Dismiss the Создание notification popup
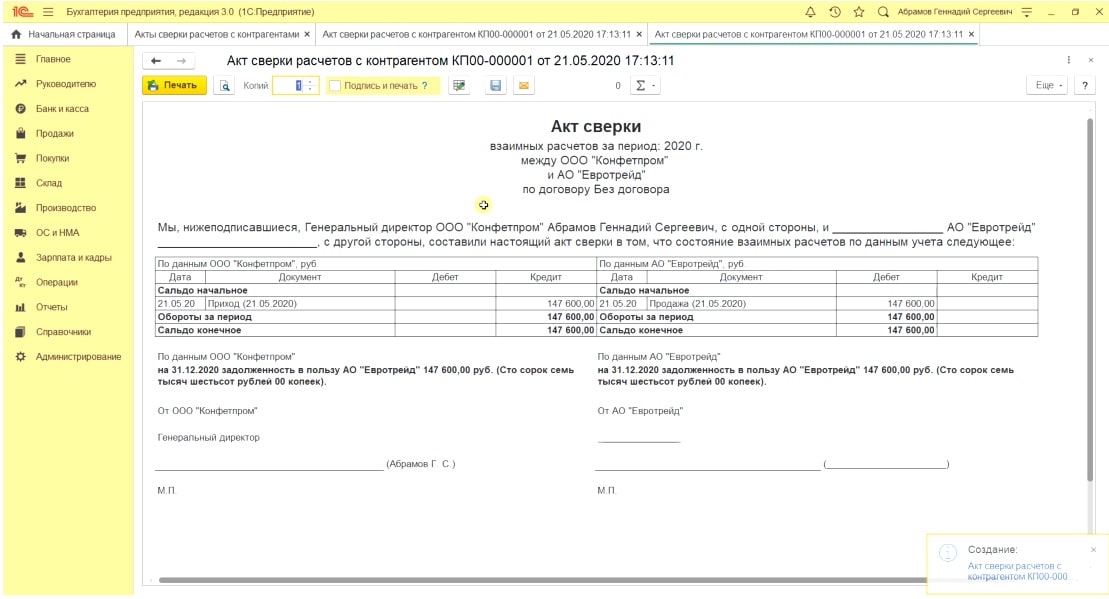 [x=1093, y=549]
